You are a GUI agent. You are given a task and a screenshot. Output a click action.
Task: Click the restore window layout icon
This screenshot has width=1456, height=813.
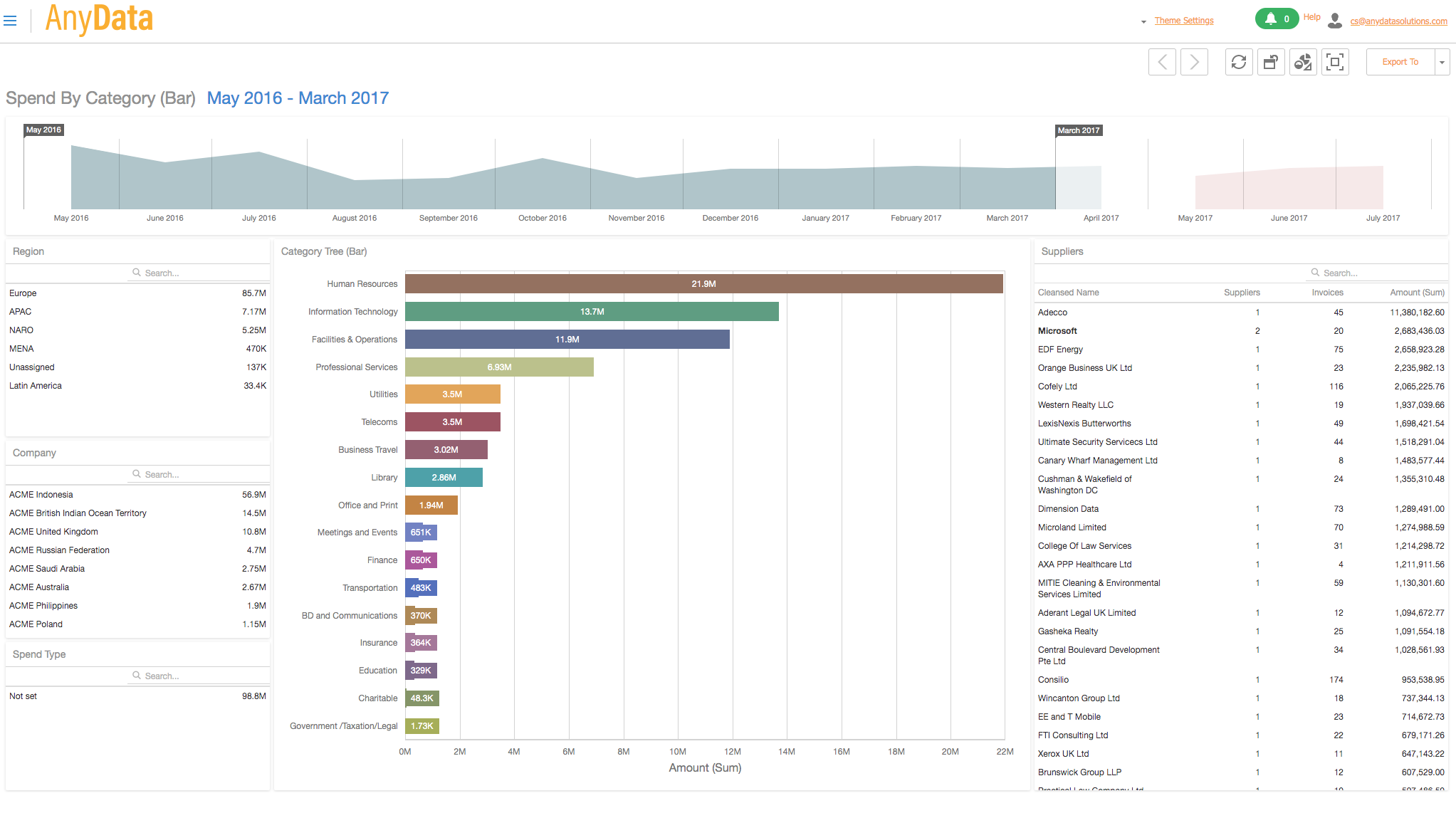pyautogui.click(x=1271, y=62)
